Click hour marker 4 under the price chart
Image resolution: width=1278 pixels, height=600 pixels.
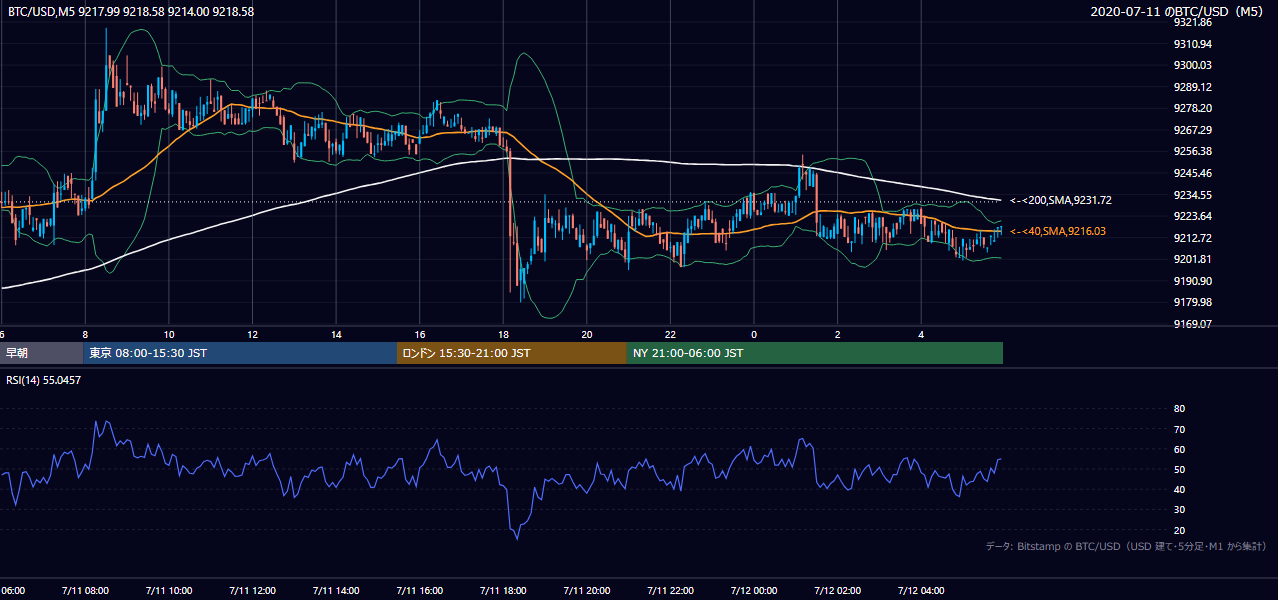[921, 334]
